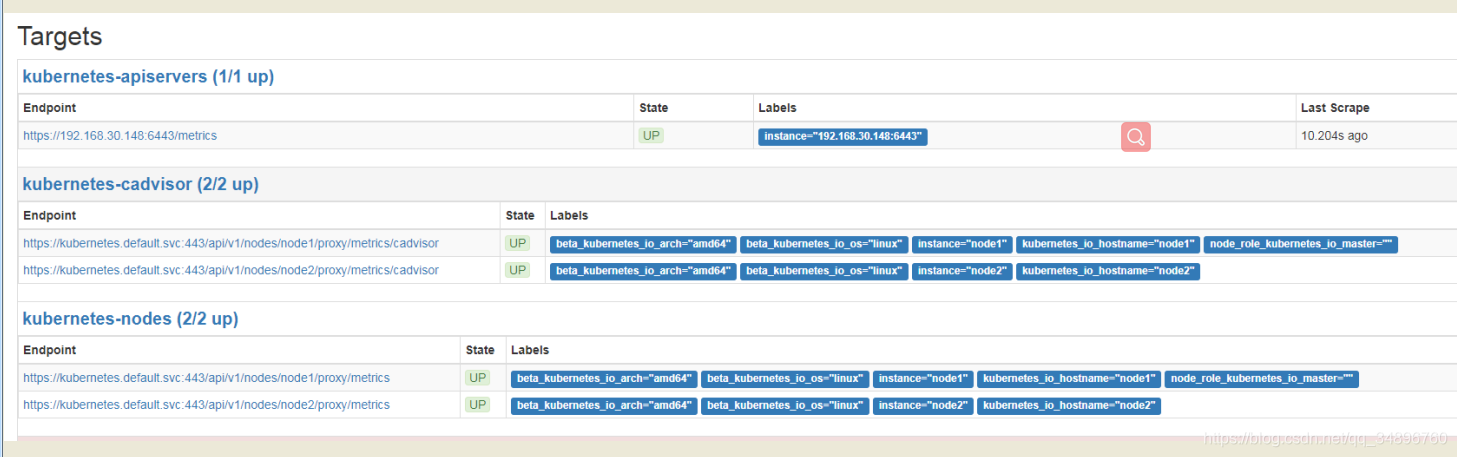Click the UP state badge for the apiserver

coord(652,136)
